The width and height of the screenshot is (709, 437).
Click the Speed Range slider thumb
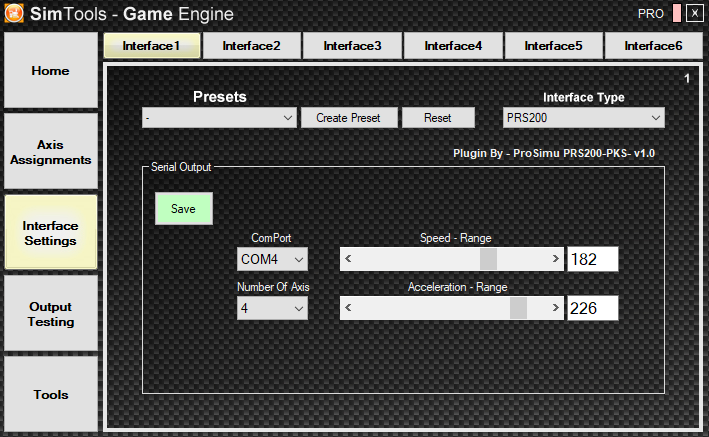tap(488, 259)
